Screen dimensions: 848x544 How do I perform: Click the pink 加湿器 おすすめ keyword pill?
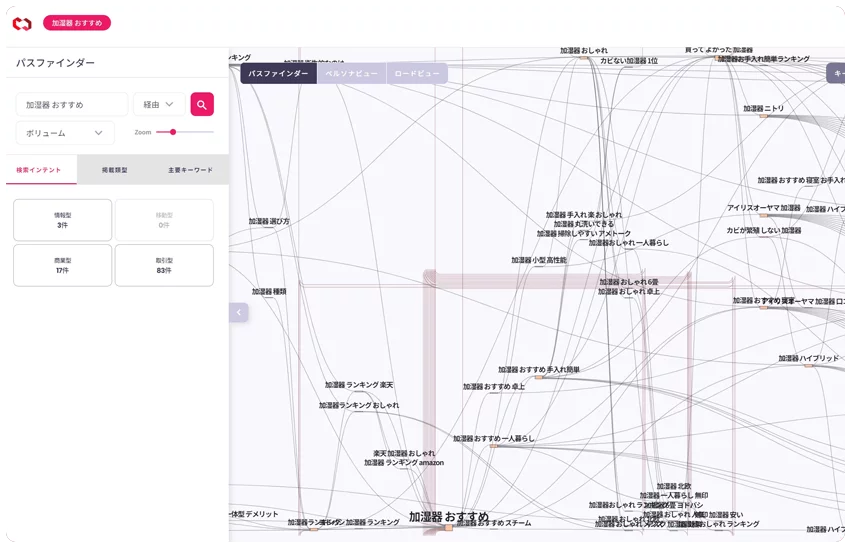(77, 23)
